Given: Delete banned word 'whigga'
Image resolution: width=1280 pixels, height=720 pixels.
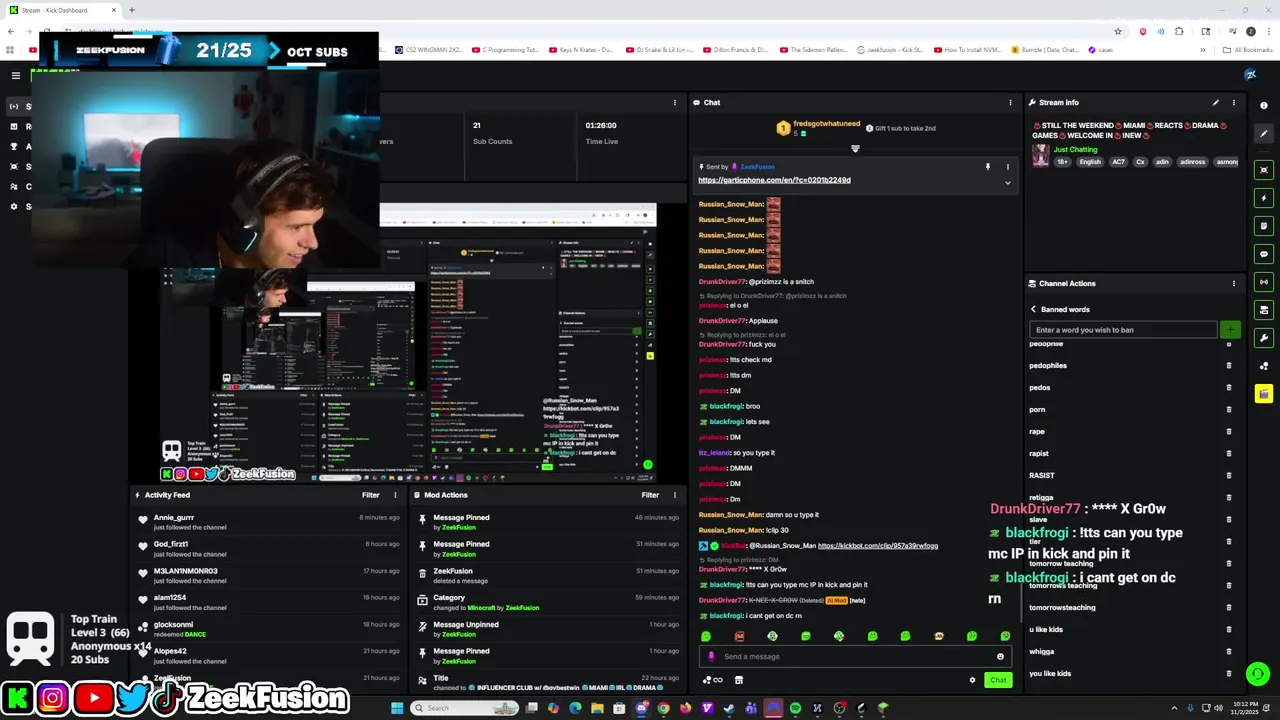Looking at the screenshot, I should click(1229, 651).
